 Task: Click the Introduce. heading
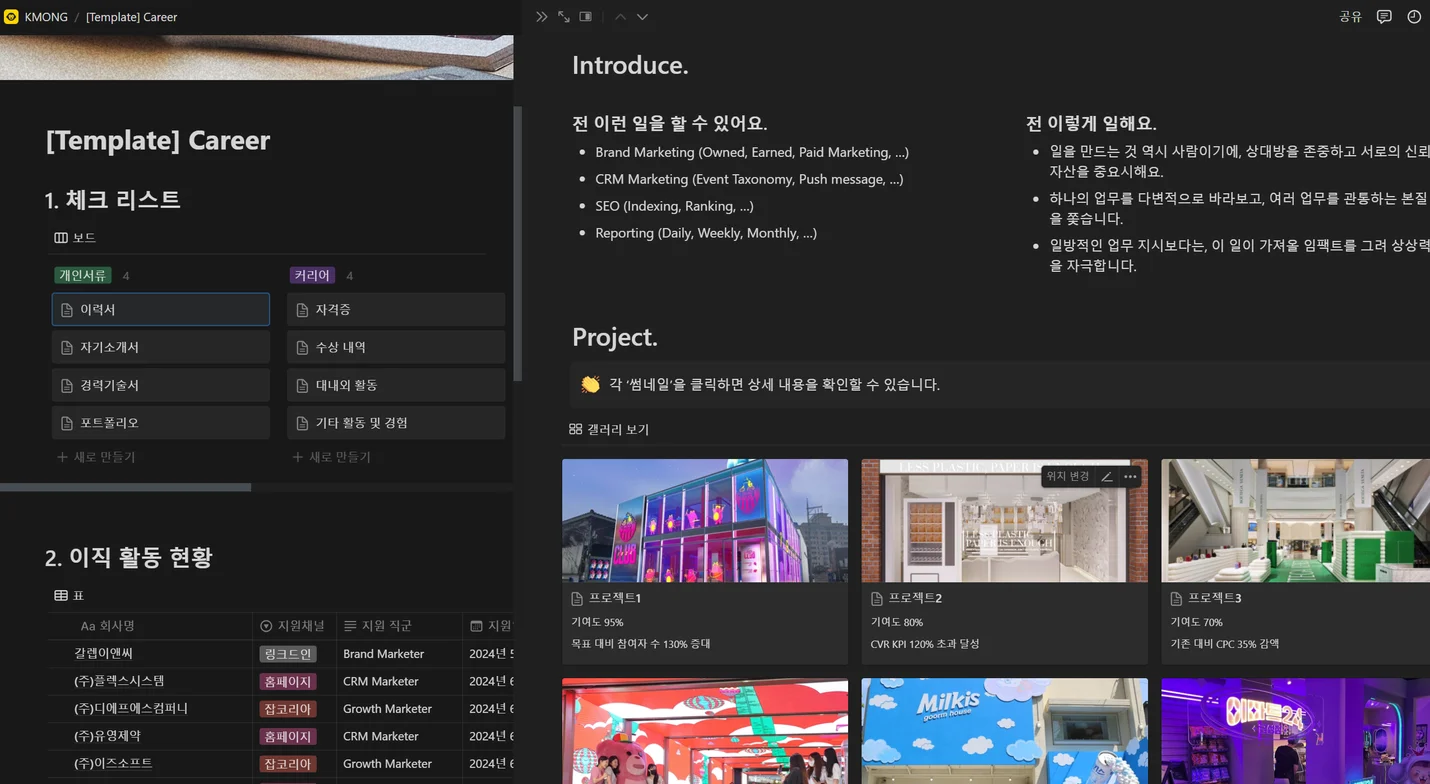pyautogui.click(x=630, y=66)
